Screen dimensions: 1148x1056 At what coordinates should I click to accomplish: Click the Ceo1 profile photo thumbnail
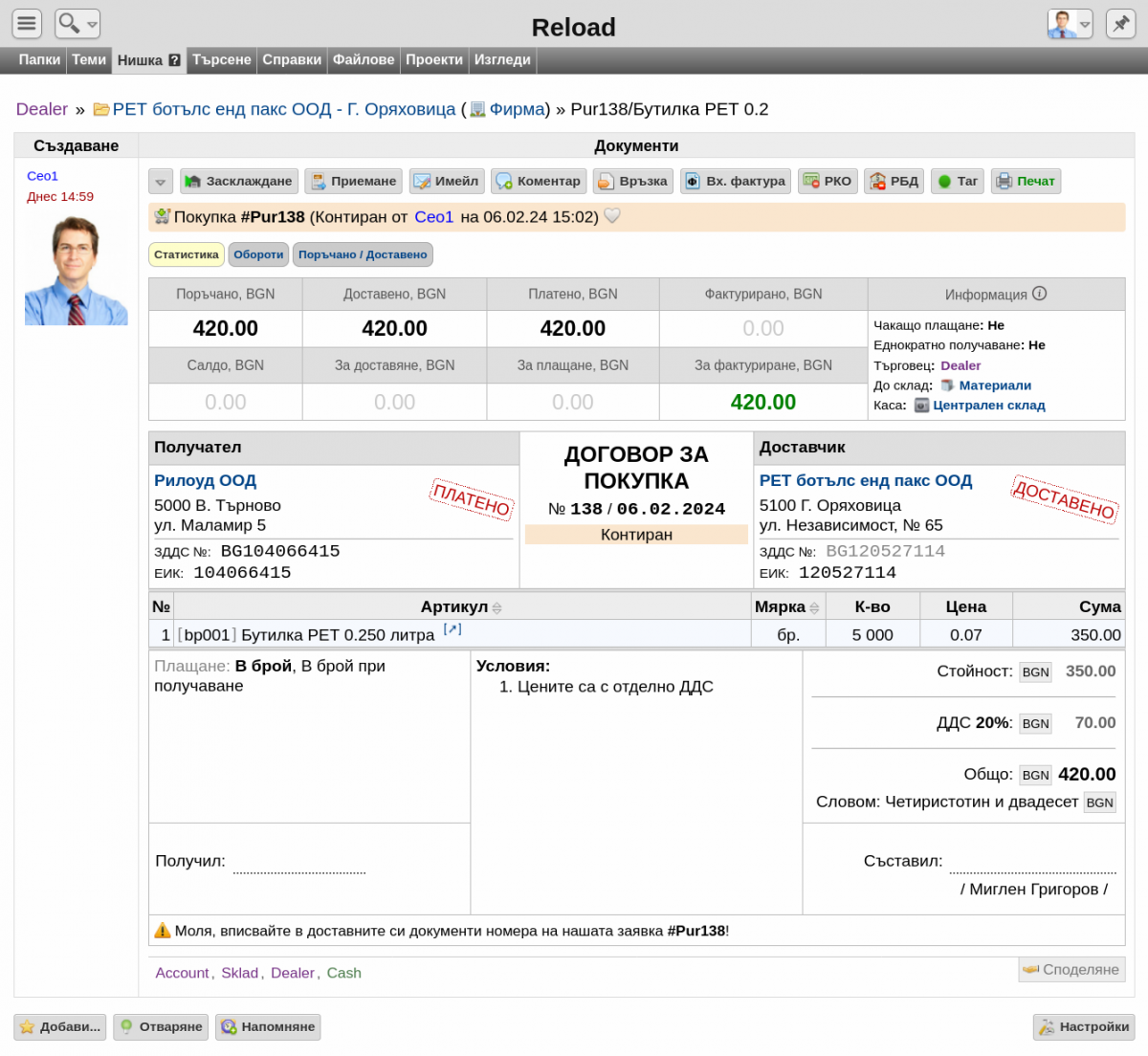tap(77, 270)
